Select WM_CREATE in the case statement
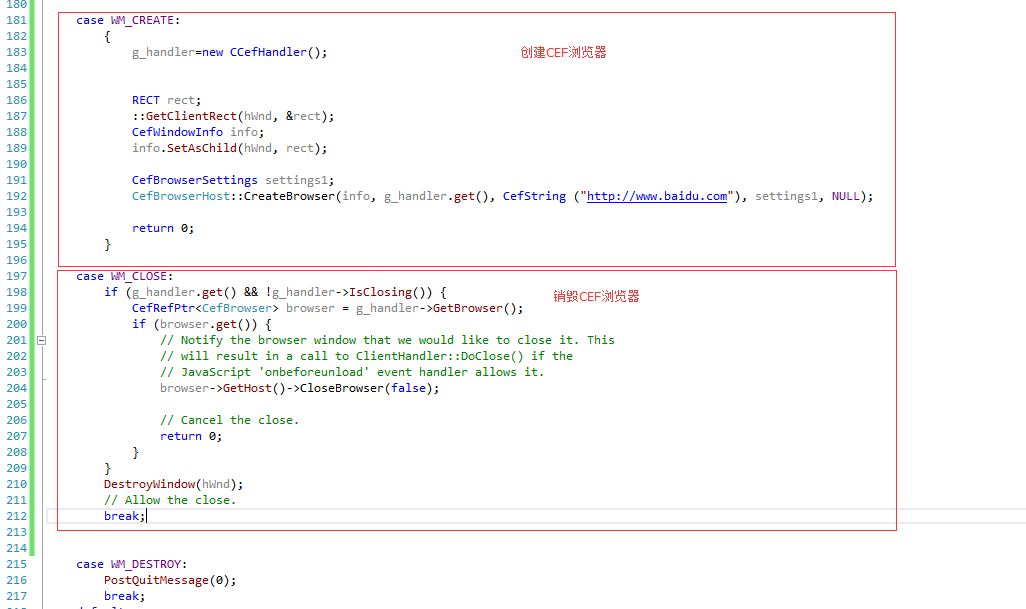 pos(142,20)
